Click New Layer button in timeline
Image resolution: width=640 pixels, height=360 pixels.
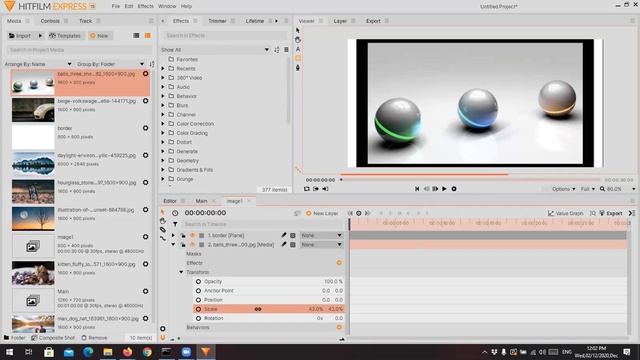click(322, 213)
